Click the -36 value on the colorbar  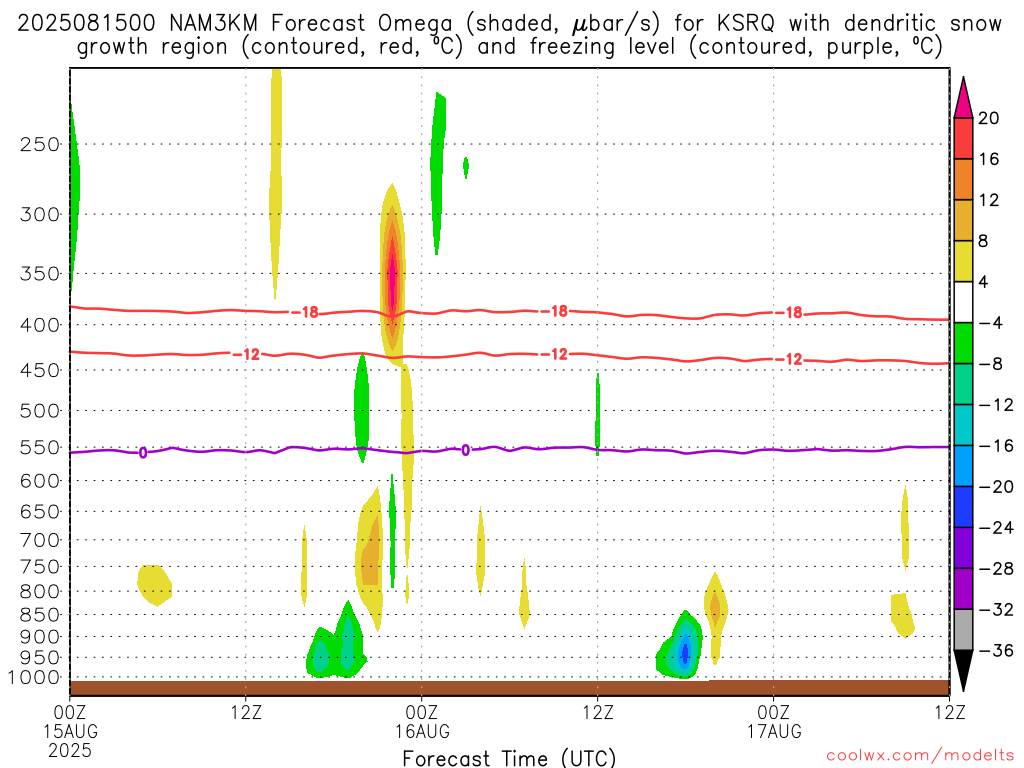(x=996, y=650)
